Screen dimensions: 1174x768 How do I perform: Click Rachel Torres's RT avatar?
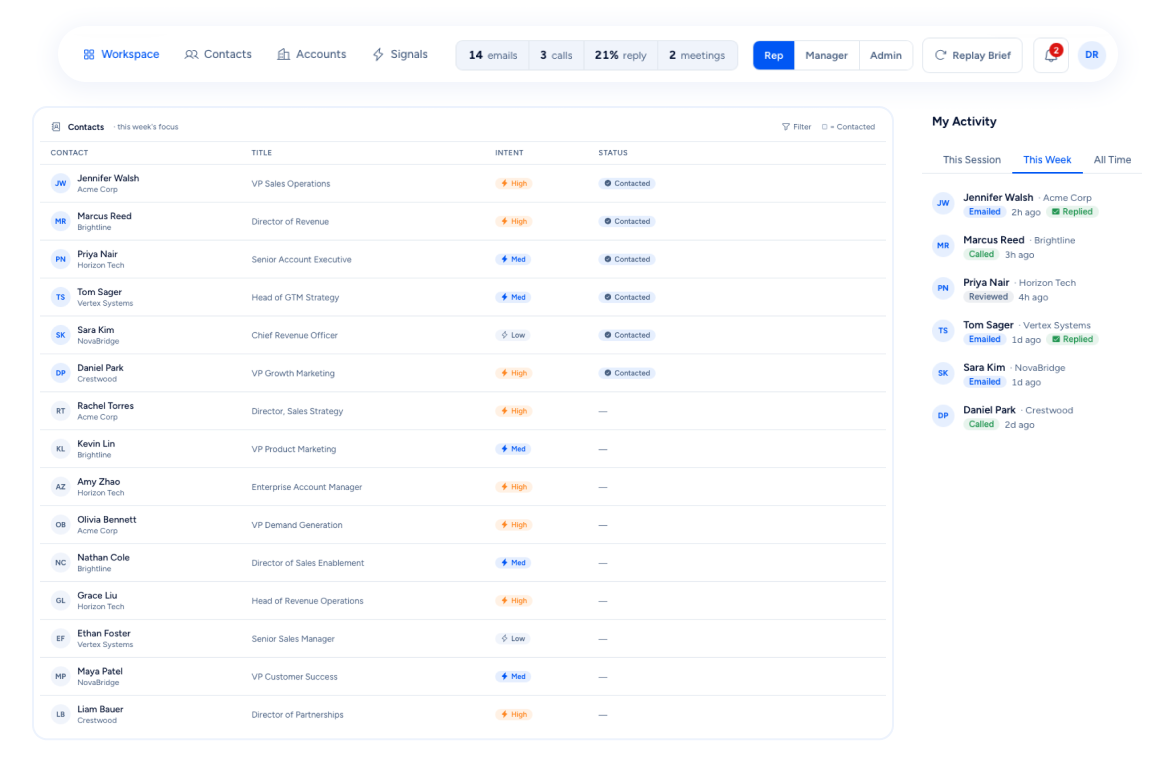61,411
